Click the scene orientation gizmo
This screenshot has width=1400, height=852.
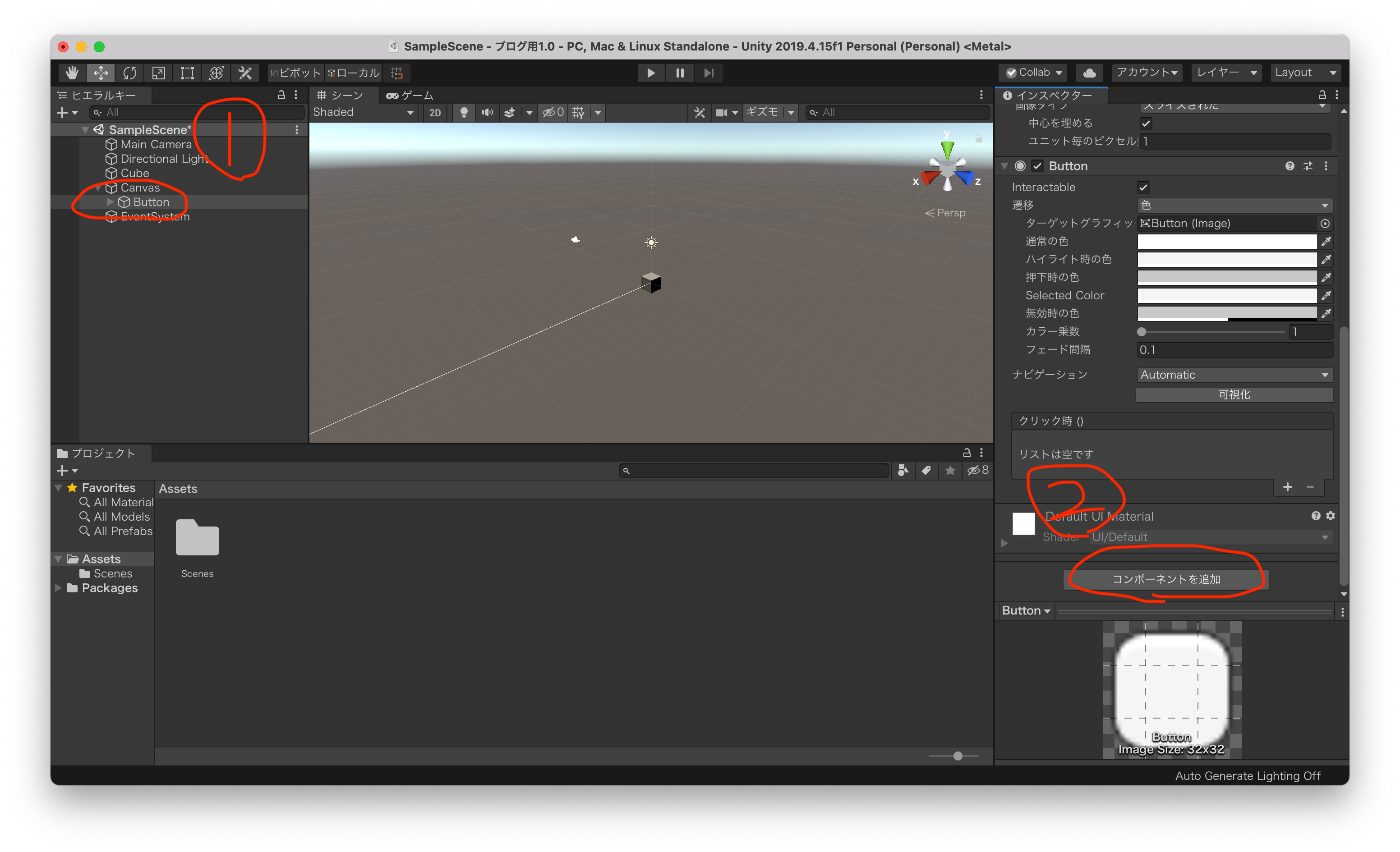947,167
